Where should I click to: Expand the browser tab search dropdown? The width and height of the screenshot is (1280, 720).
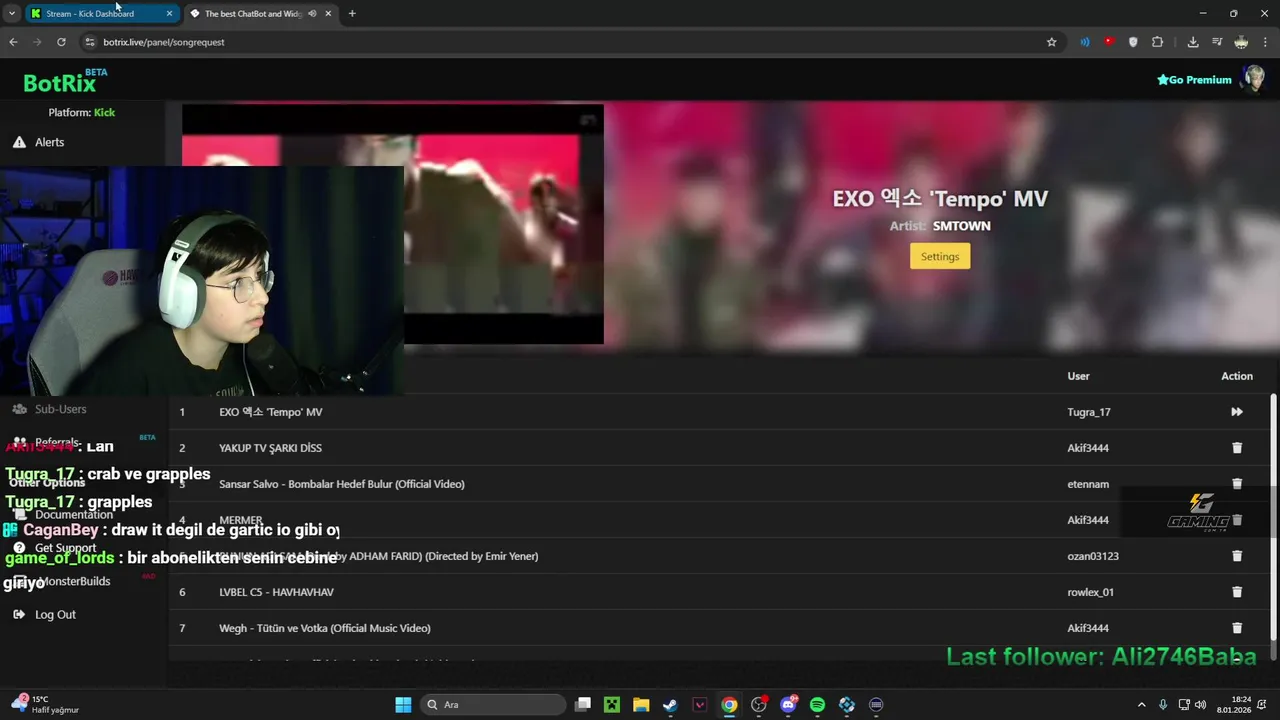11,14
